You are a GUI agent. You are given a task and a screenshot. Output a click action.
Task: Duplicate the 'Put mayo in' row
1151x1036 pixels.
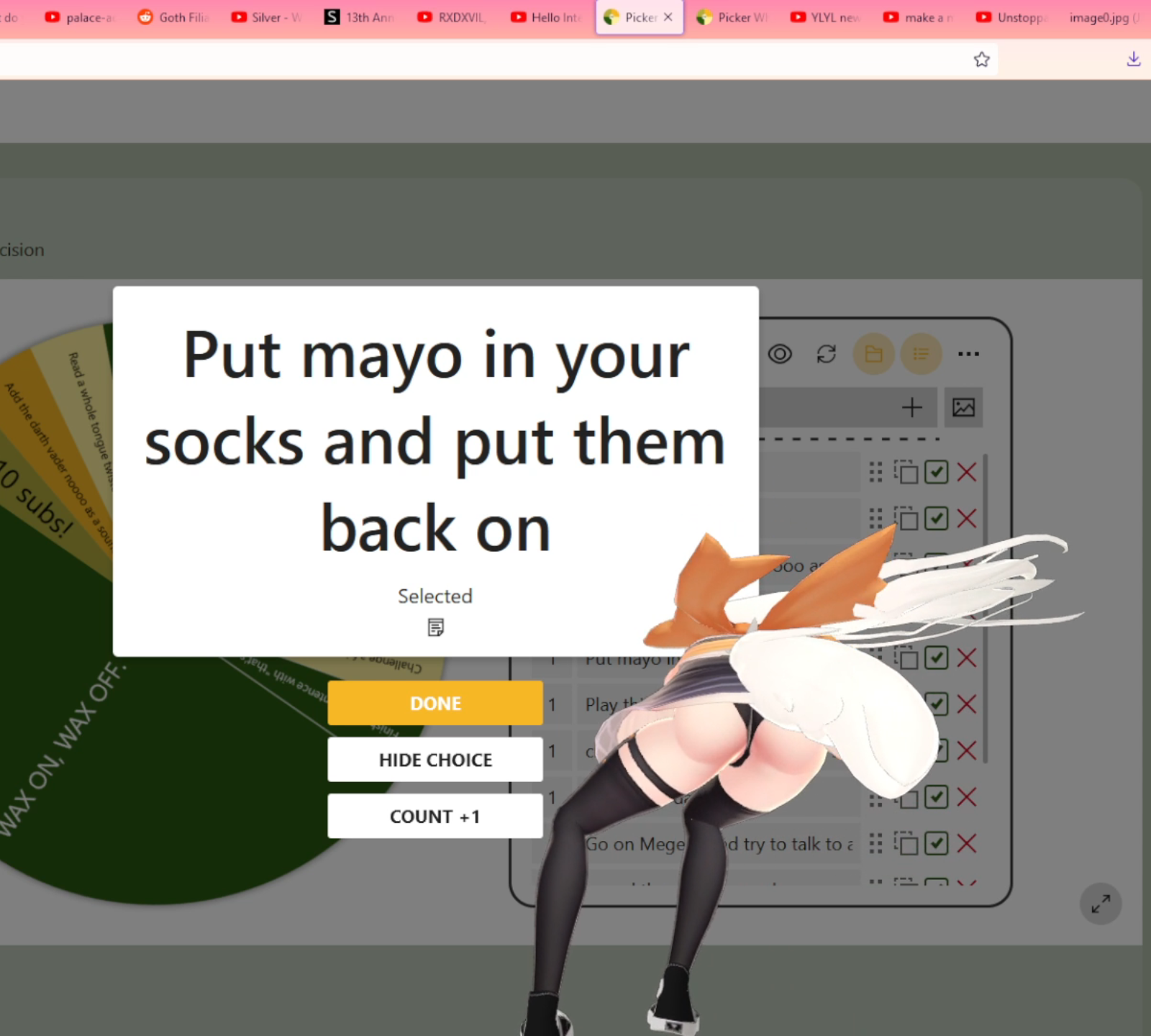click(906, 658)
